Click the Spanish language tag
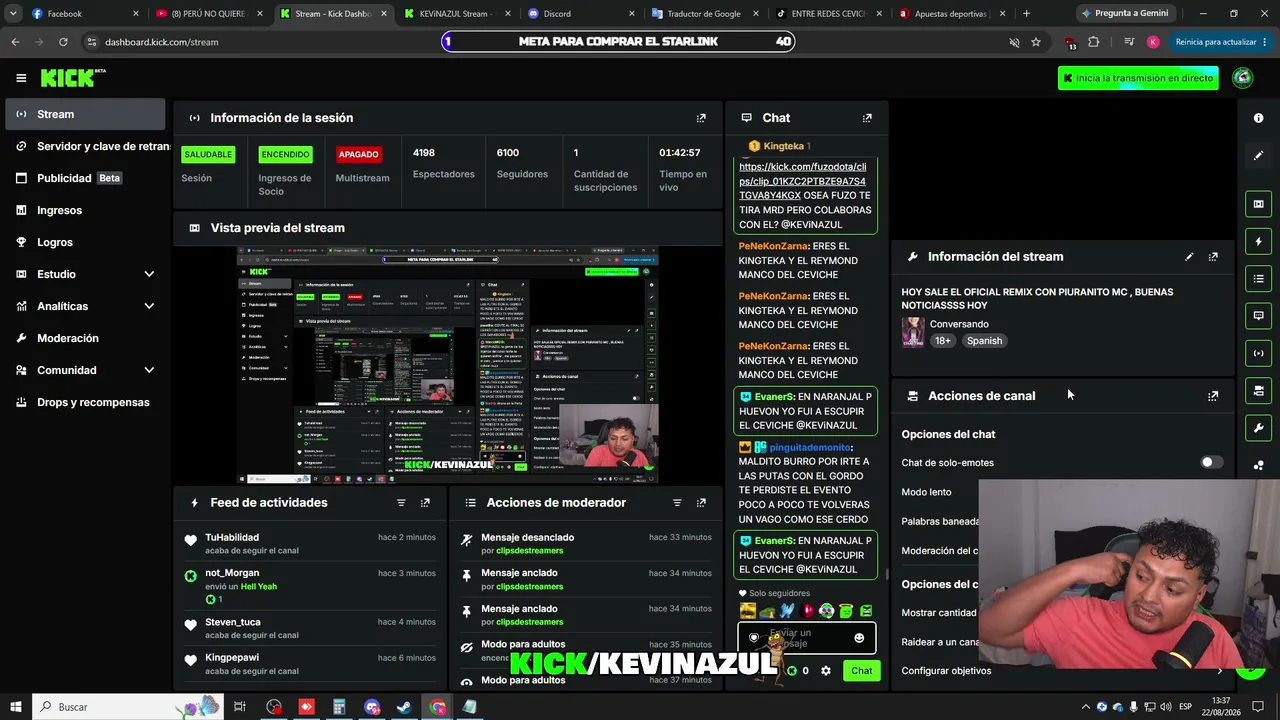The width and height of the screenshot is (1280, 720). pos(984,341)
